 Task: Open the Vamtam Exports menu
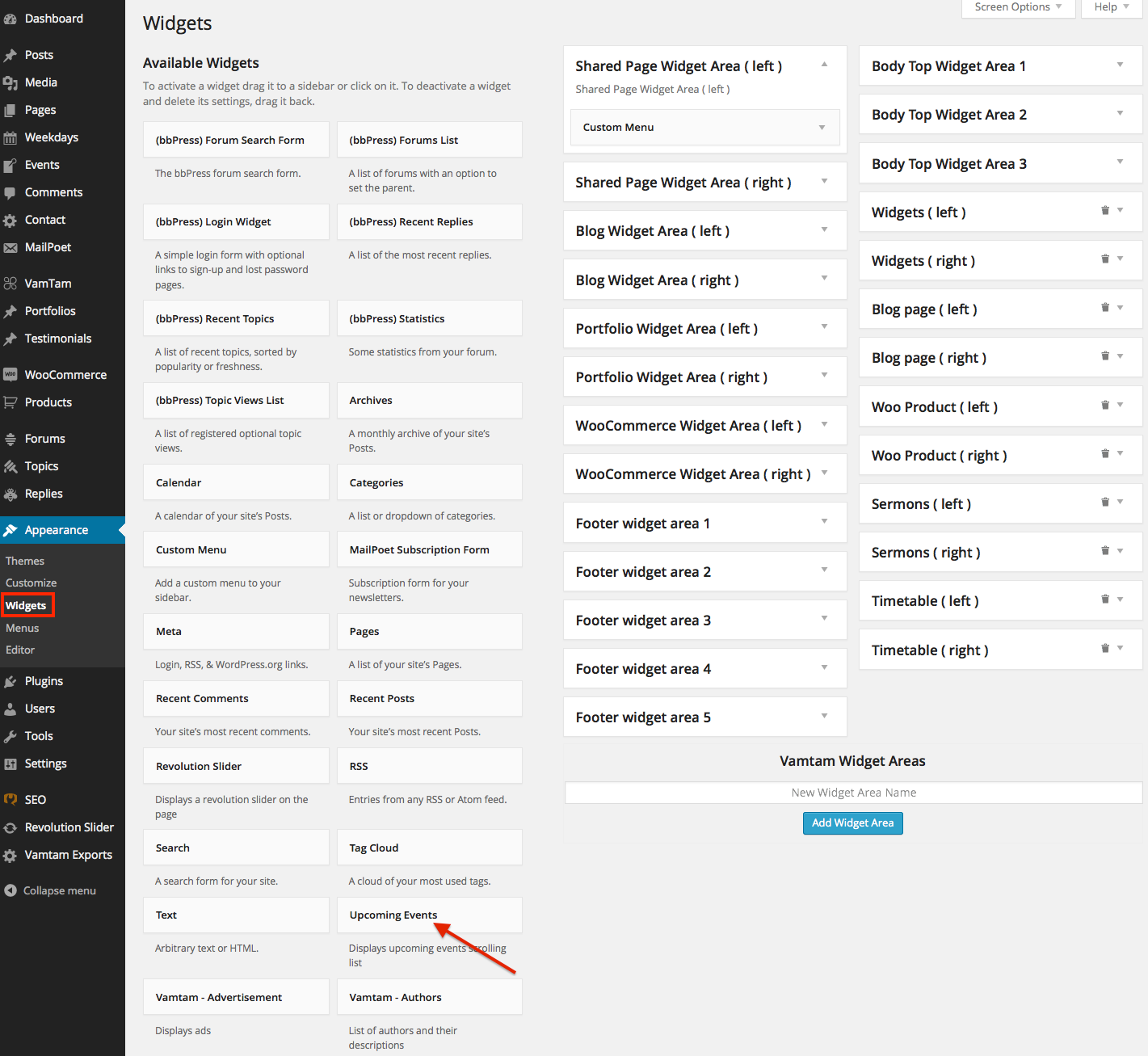click(62, 855)
